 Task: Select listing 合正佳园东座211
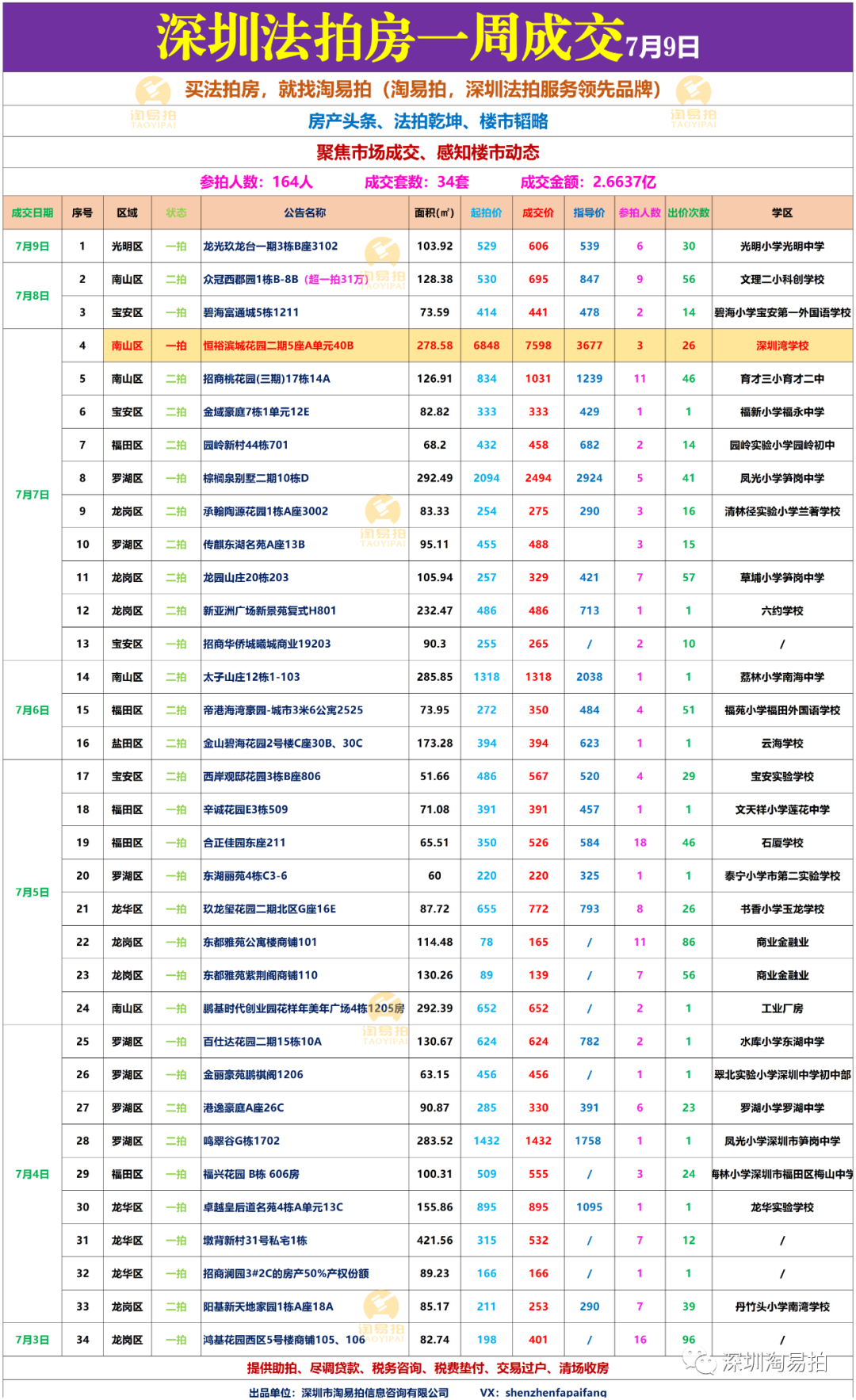244,843
